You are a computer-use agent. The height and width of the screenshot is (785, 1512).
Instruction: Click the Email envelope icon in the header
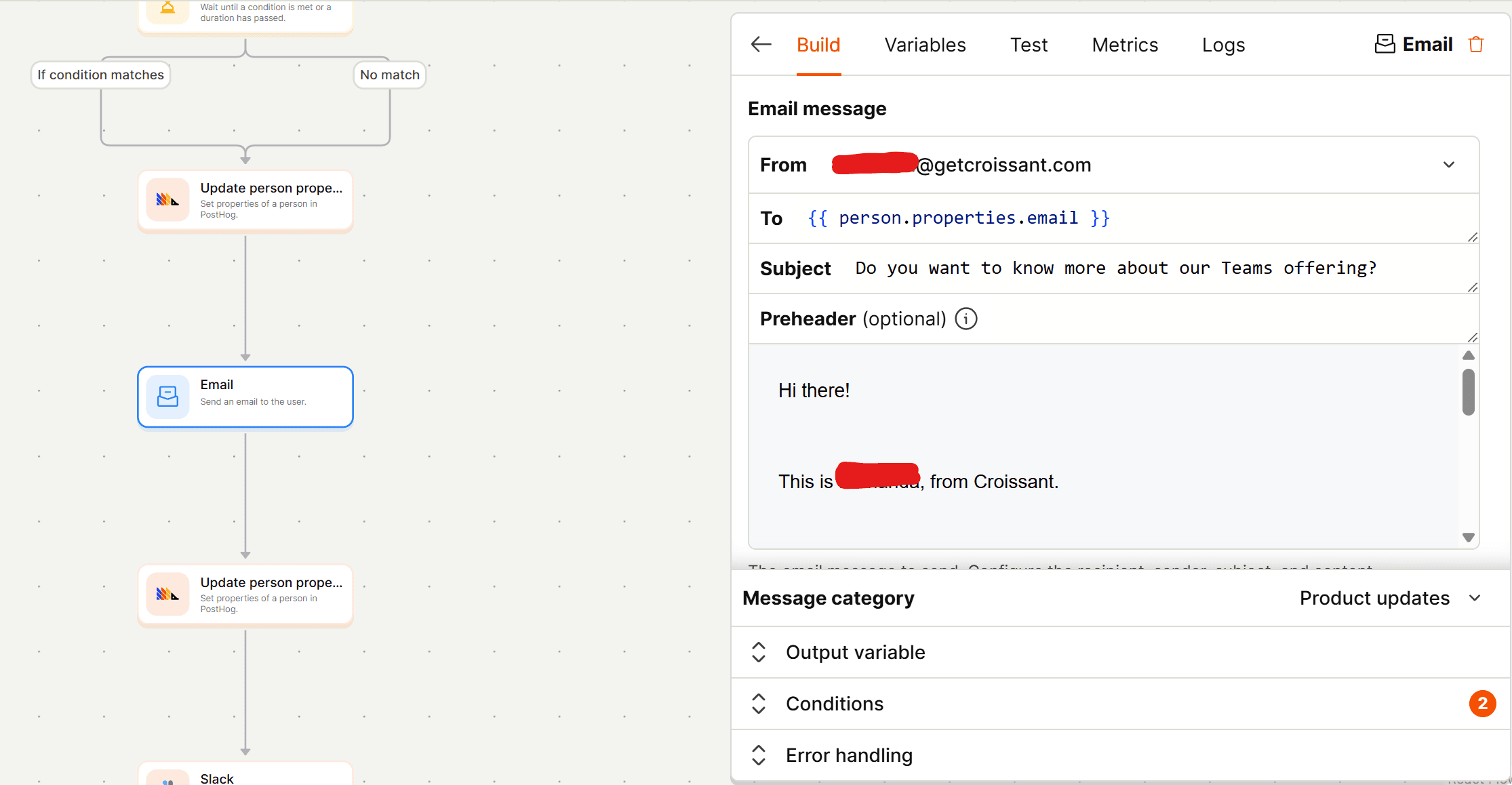click(x=1385, y=43)
